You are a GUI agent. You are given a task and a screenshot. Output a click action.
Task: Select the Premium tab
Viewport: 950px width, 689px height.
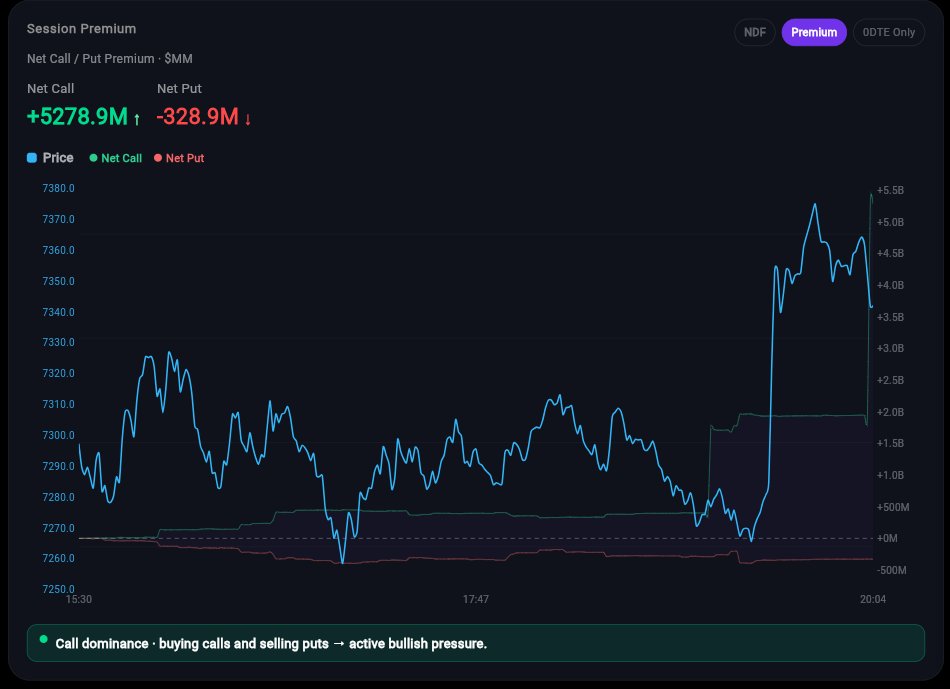tap(814, 32)
